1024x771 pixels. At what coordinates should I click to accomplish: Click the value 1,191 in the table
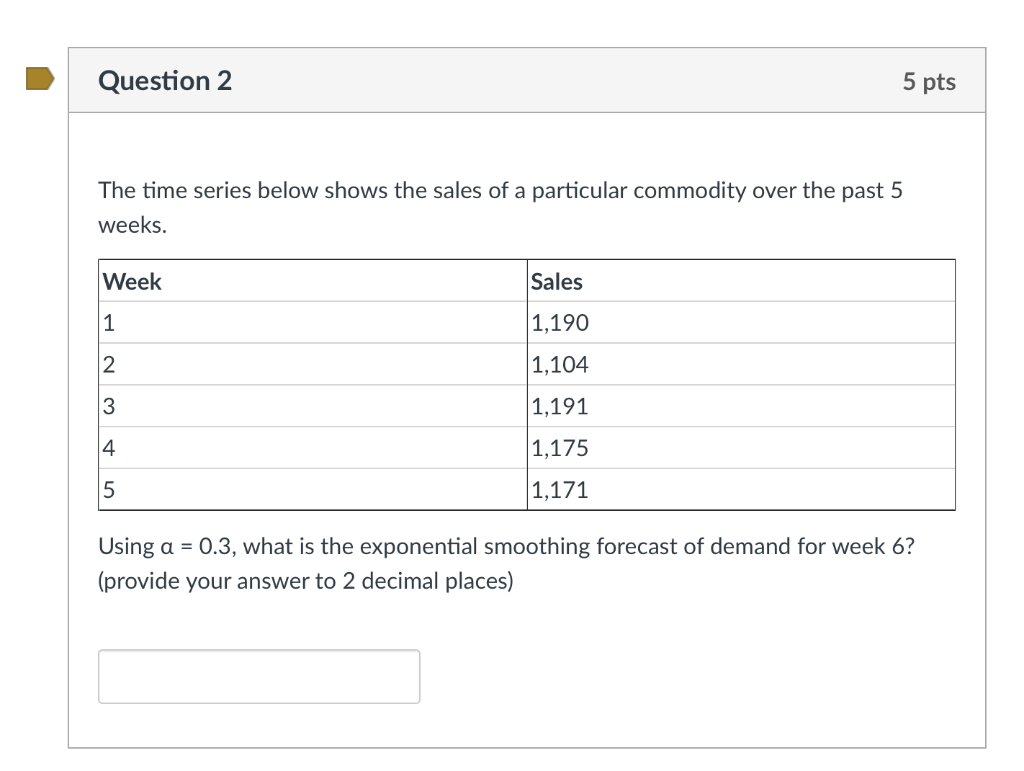click(x=560, y=406)
